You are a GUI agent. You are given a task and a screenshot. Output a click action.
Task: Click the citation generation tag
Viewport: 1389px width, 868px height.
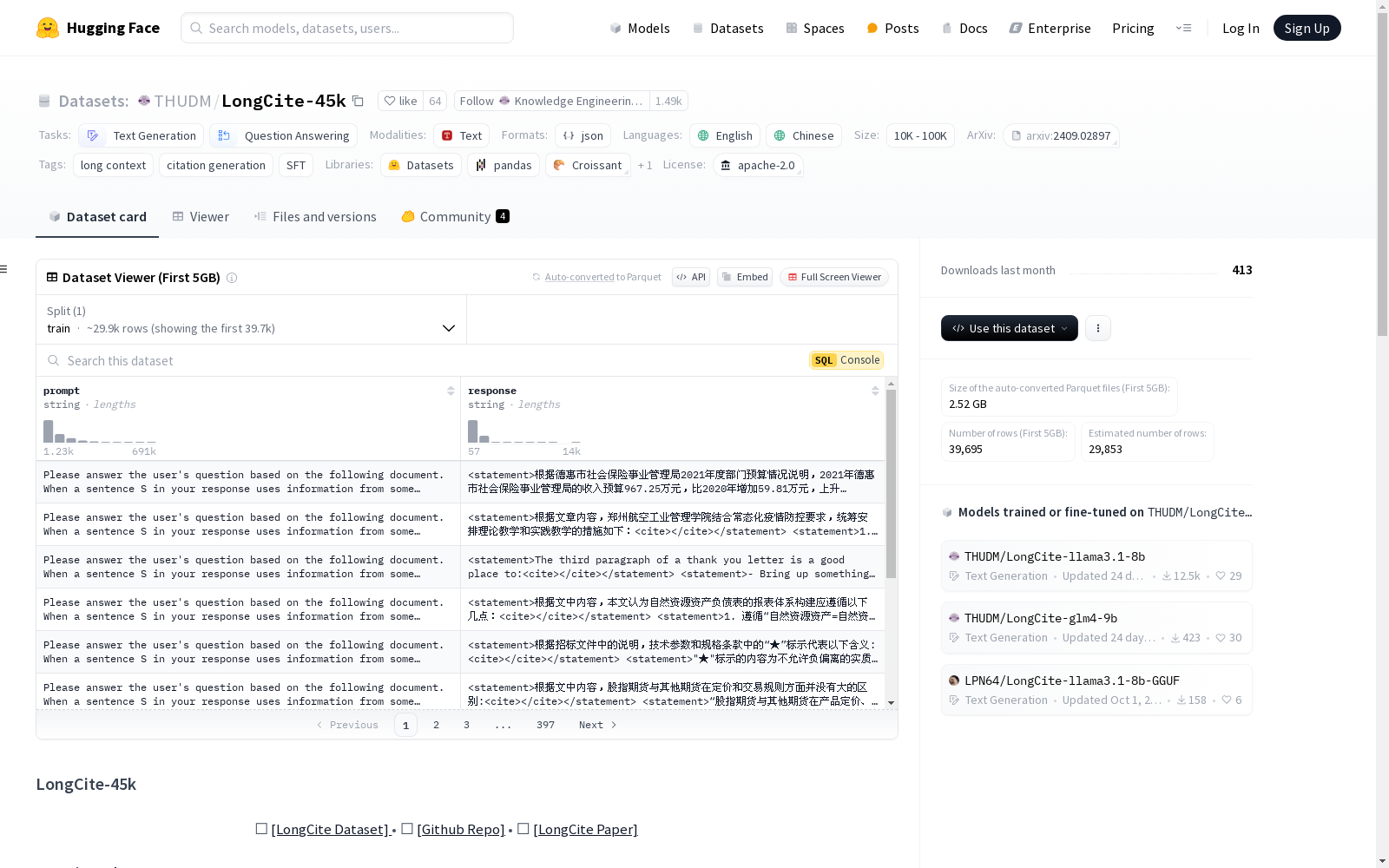pyautogui.click(x=216, y=165)
